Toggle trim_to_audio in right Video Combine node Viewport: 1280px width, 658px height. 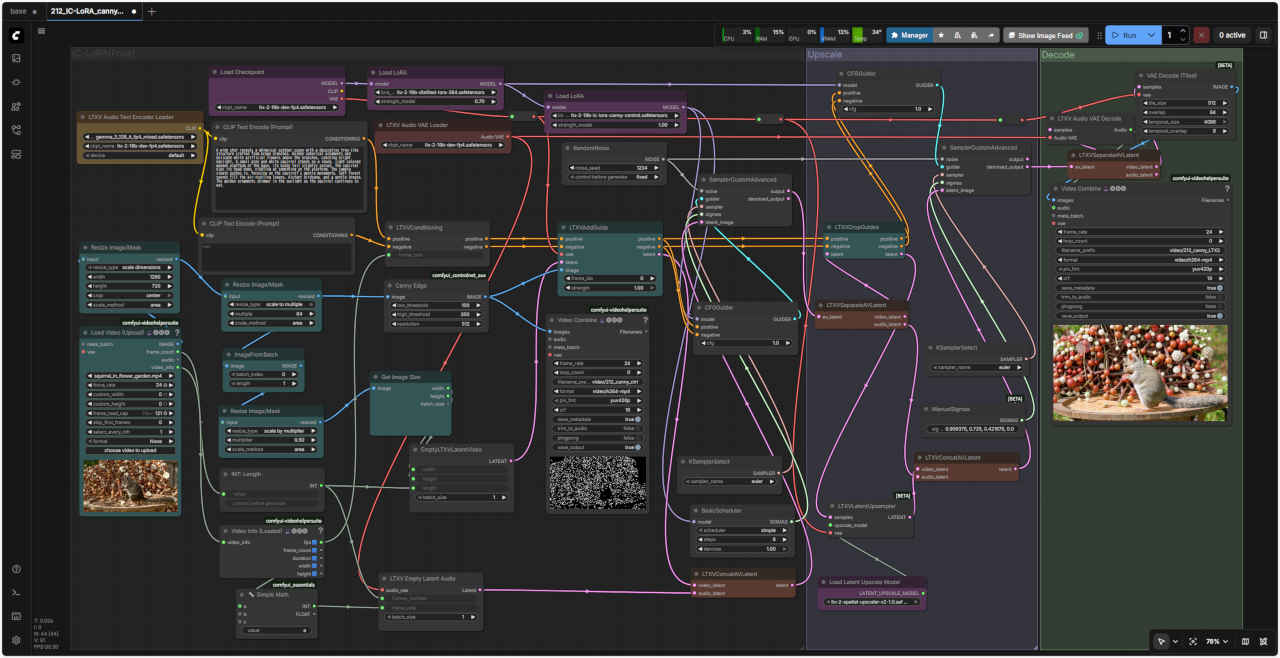(1218, 296)
